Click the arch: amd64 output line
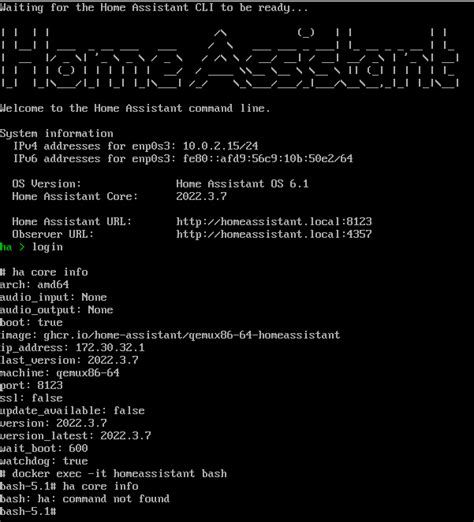This screenshot has width=474, height=522. 34,284
